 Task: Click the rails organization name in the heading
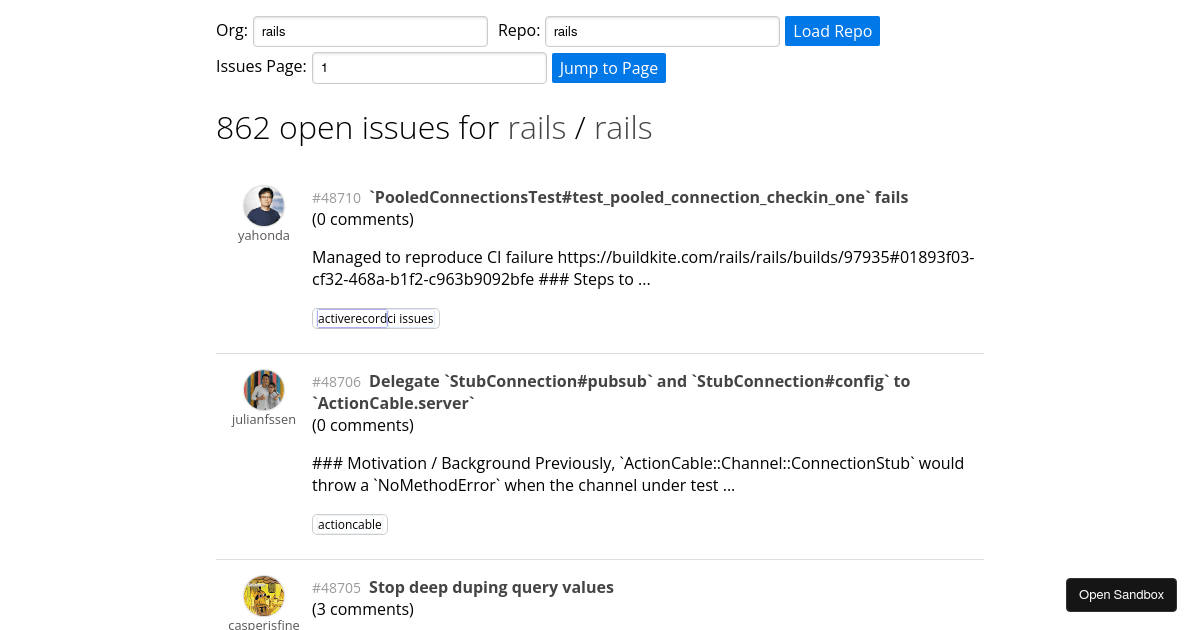click(x=536, y=127)
